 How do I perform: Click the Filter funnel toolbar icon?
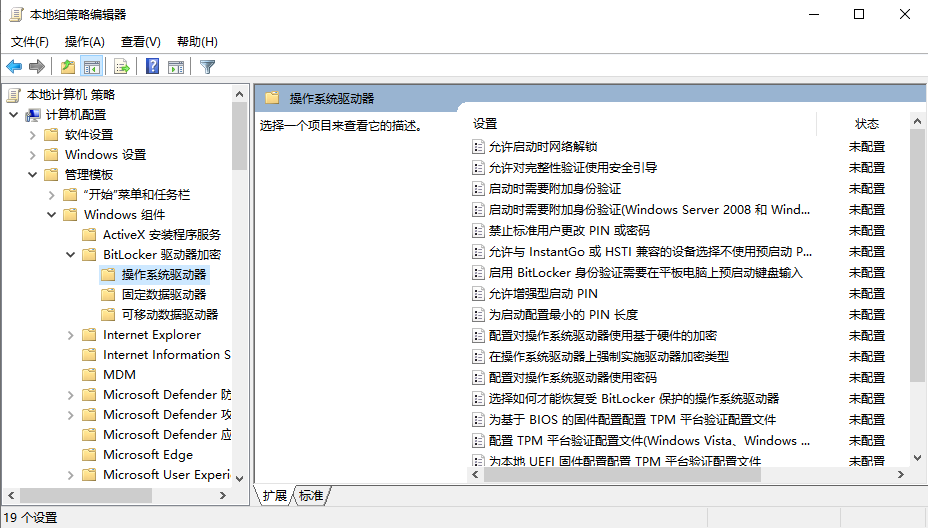(x=207, y=67)
